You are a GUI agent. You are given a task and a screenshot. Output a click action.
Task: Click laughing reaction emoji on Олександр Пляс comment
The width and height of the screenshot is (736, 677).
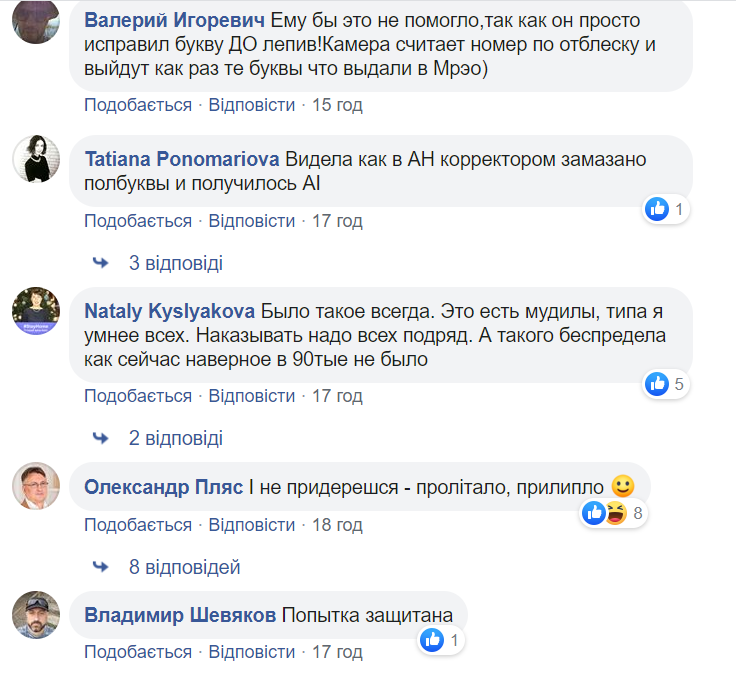click(x=614, y=514)
